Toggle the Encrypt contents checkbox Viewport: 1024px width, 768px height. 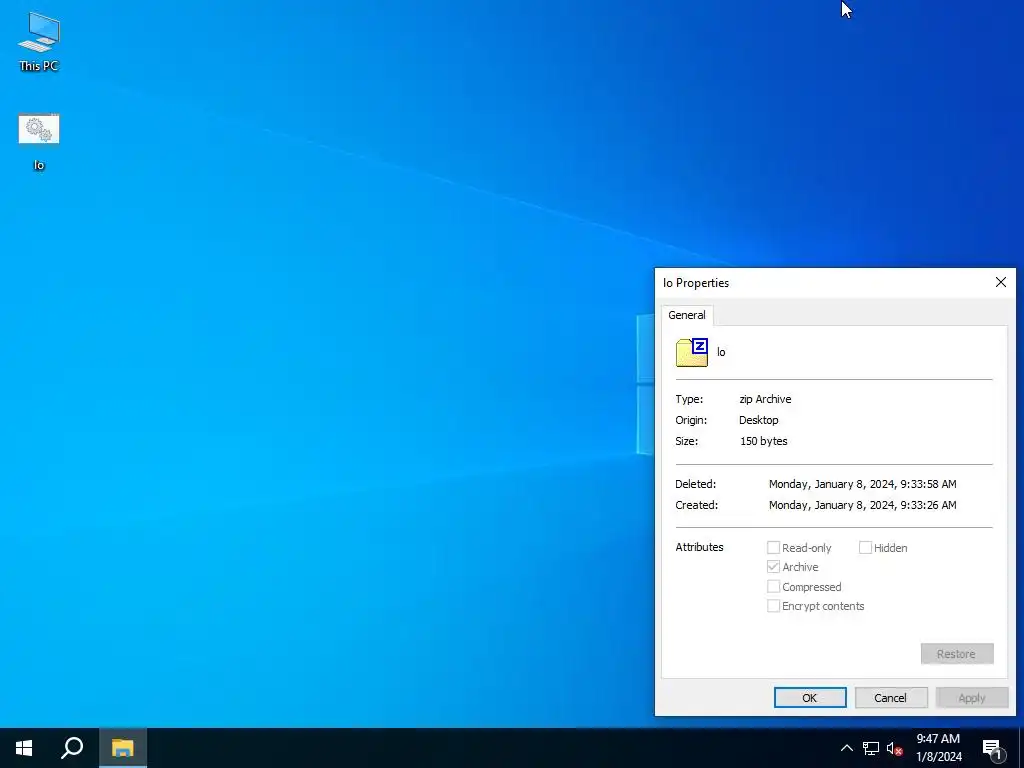773,605
